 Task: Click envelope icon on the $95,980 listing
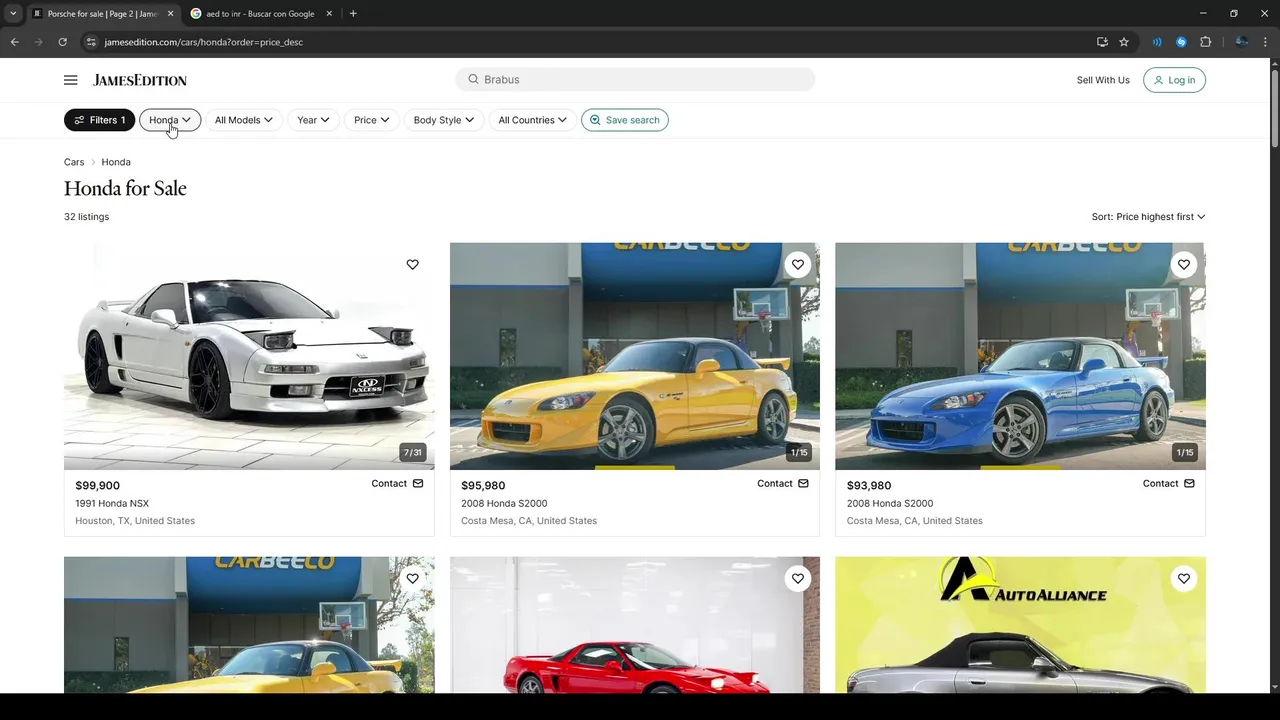click(x=803, y=484)
